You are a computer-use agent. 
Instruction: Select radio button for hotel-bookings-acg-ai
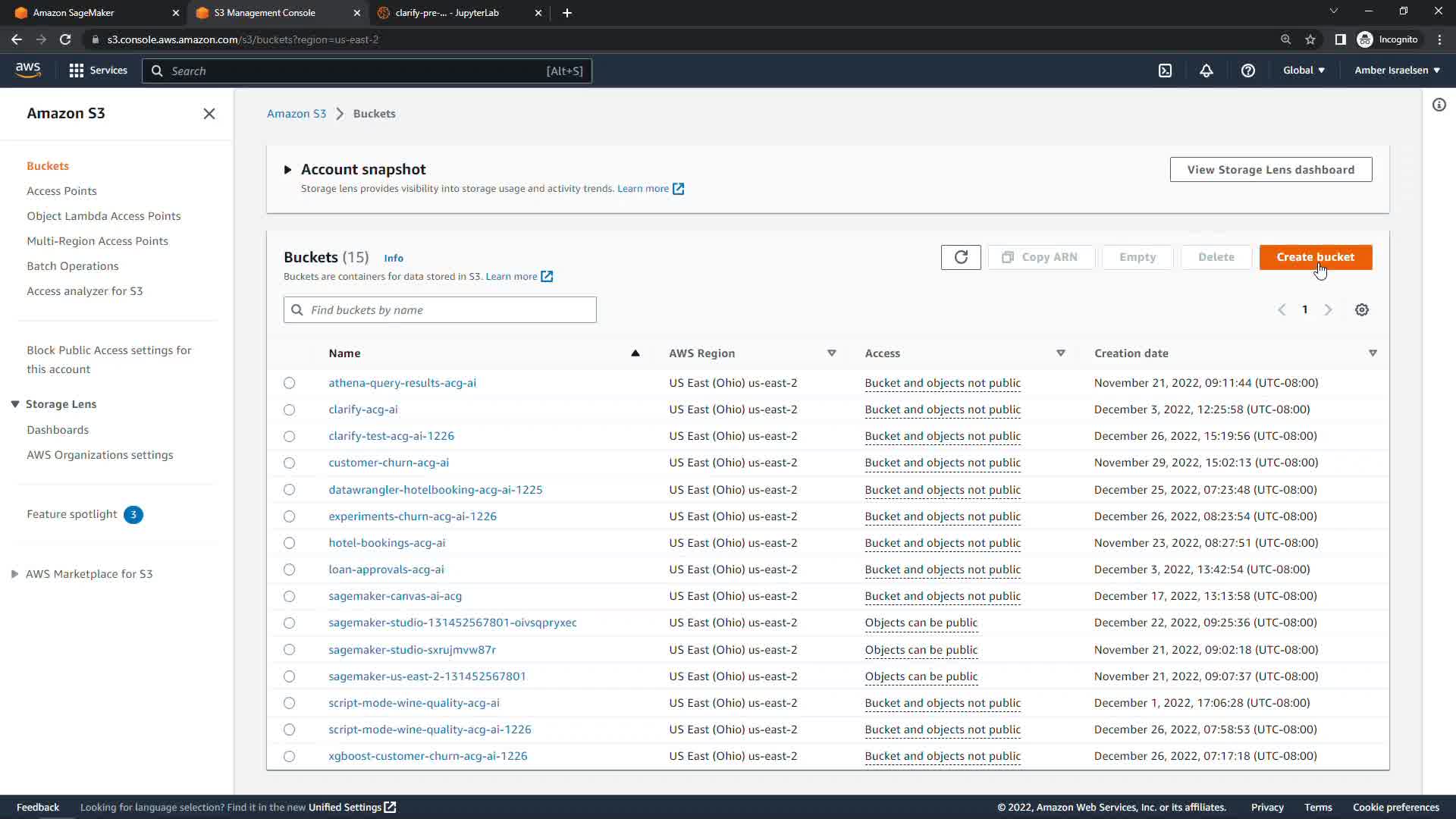(x=289, y=543)
